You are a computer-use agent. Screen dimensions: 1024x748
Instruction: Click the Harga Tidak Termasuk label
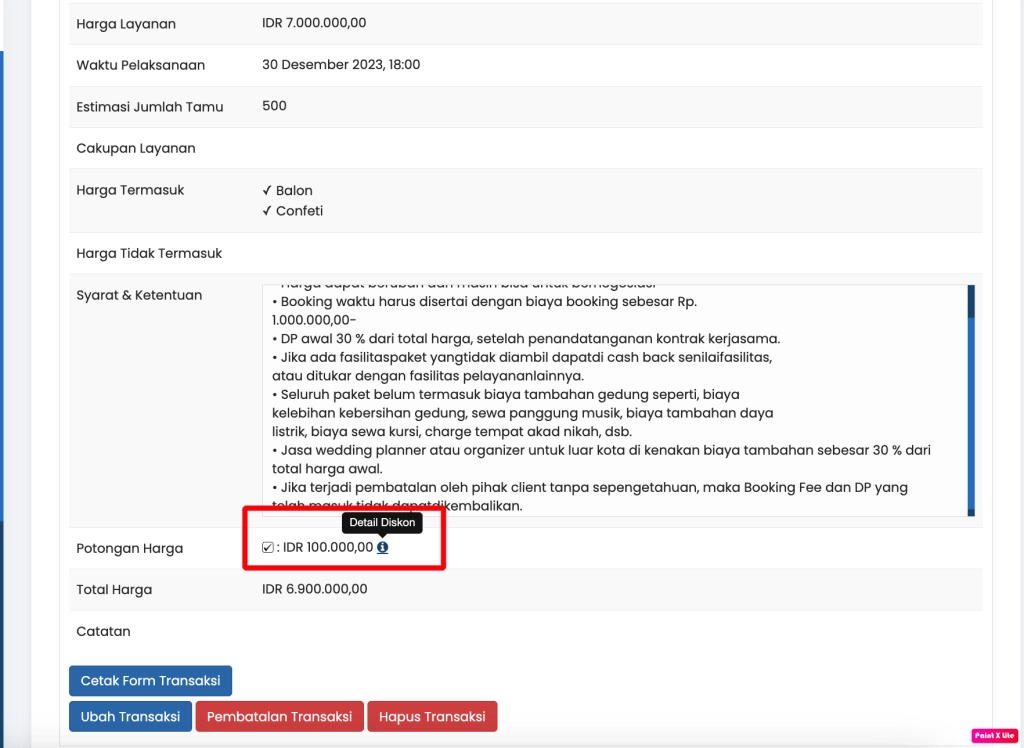pos(149,253)
